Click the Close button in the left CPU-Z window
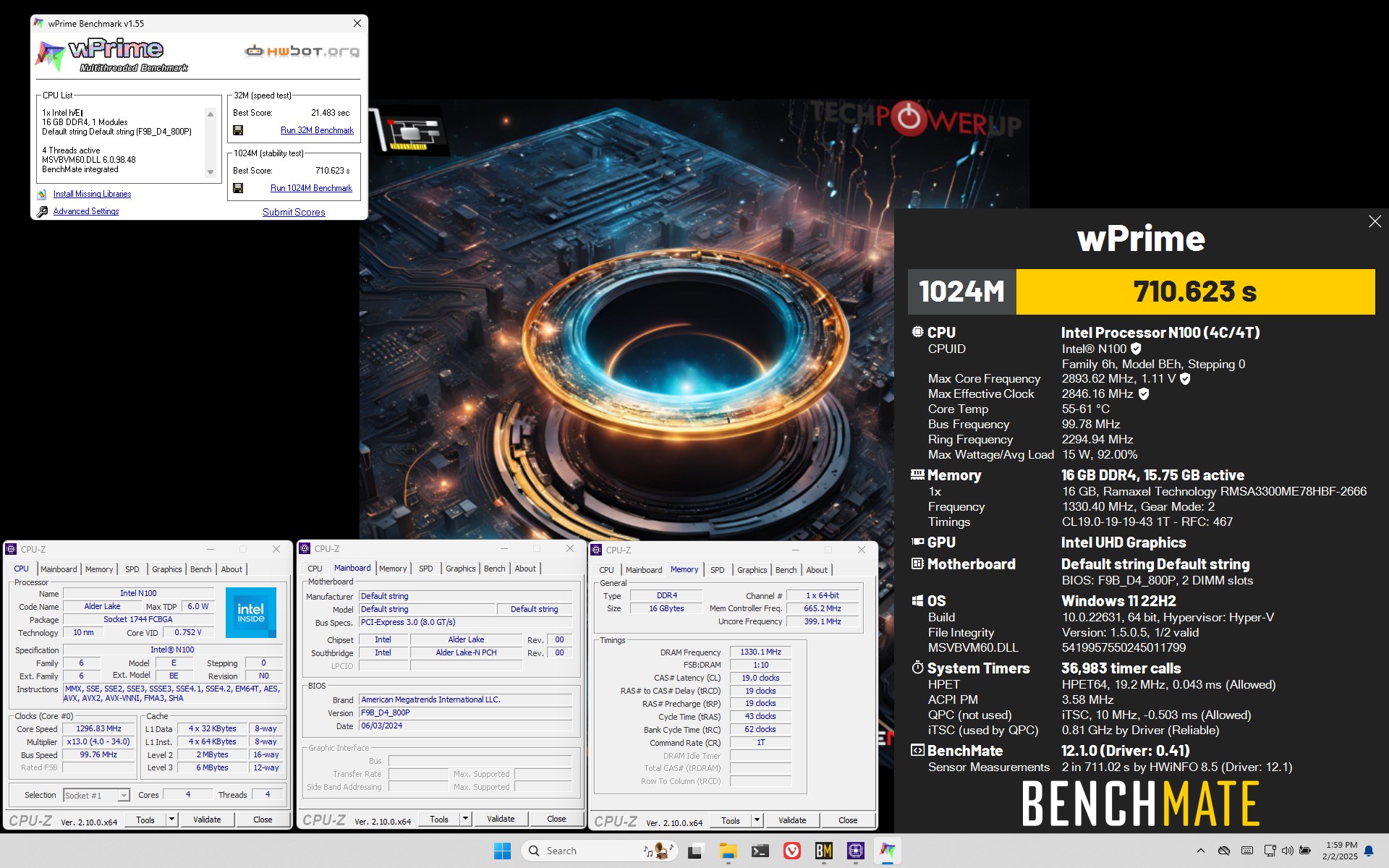 [263, 820]
